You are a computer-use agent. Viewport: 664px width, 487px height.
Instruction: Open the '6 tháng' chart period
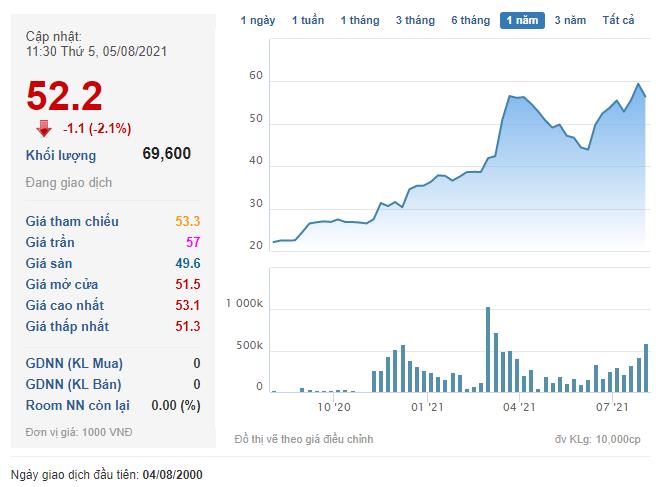470,20
